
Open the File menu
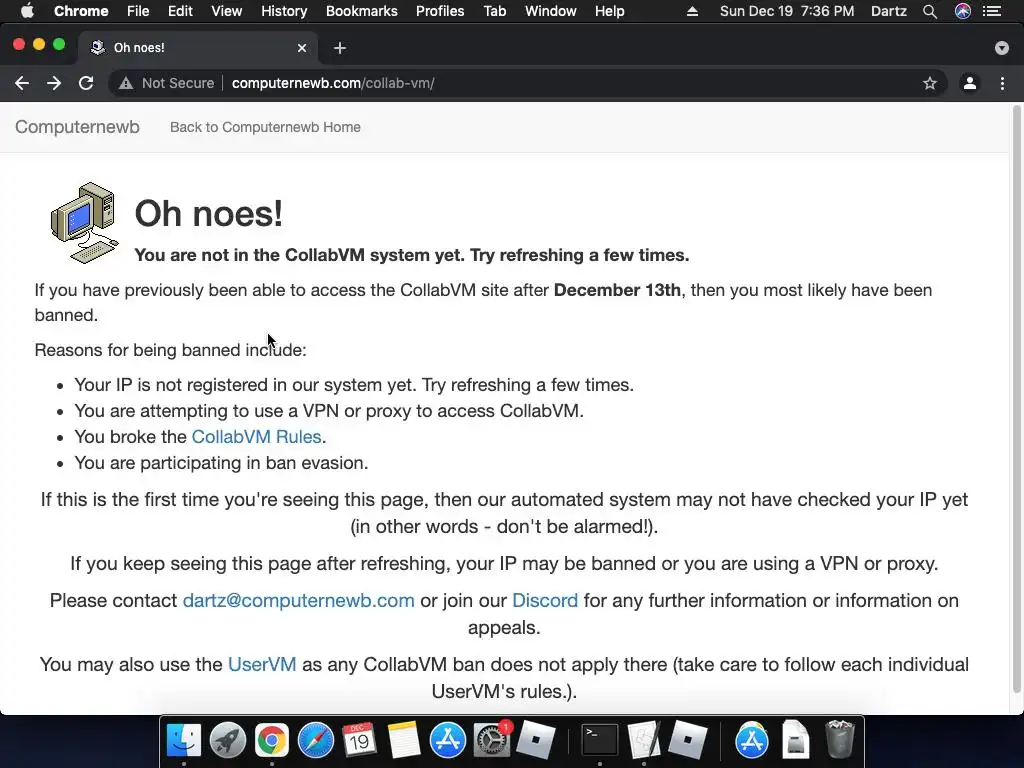138,11
